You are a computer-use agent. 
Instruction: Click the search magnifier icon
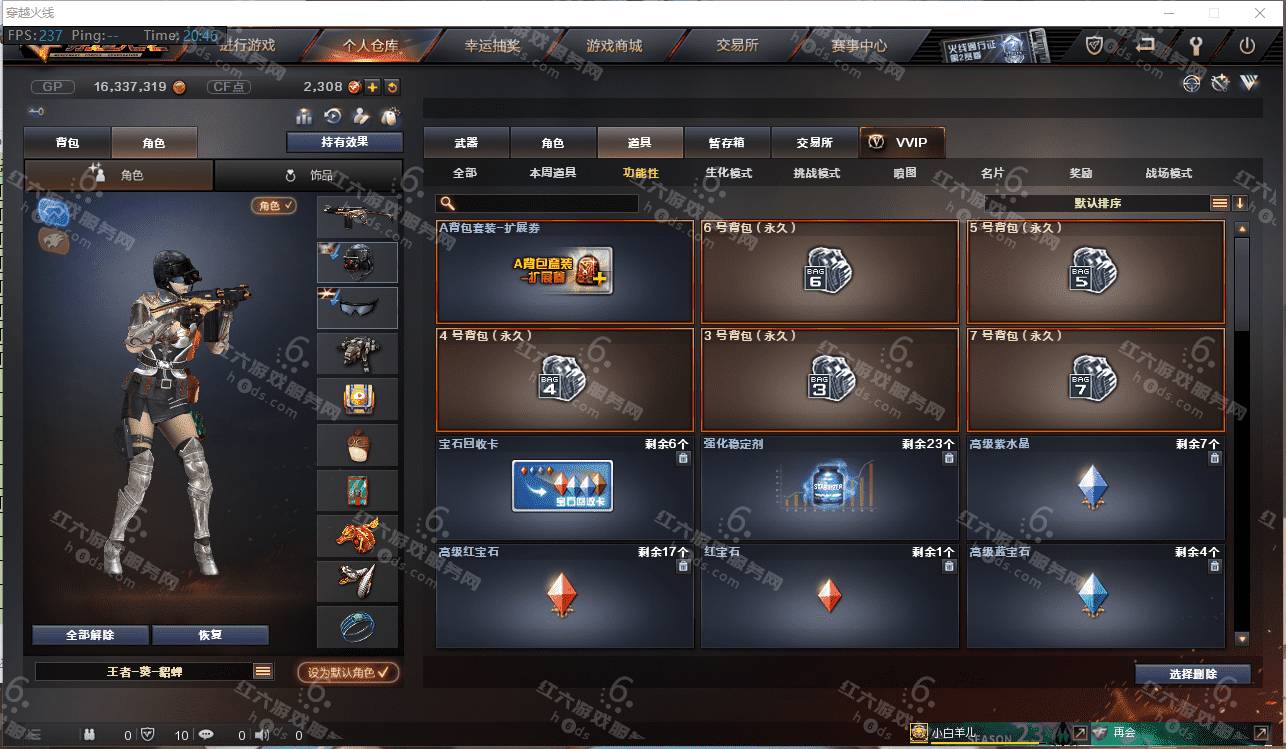(x=448, y=203)
